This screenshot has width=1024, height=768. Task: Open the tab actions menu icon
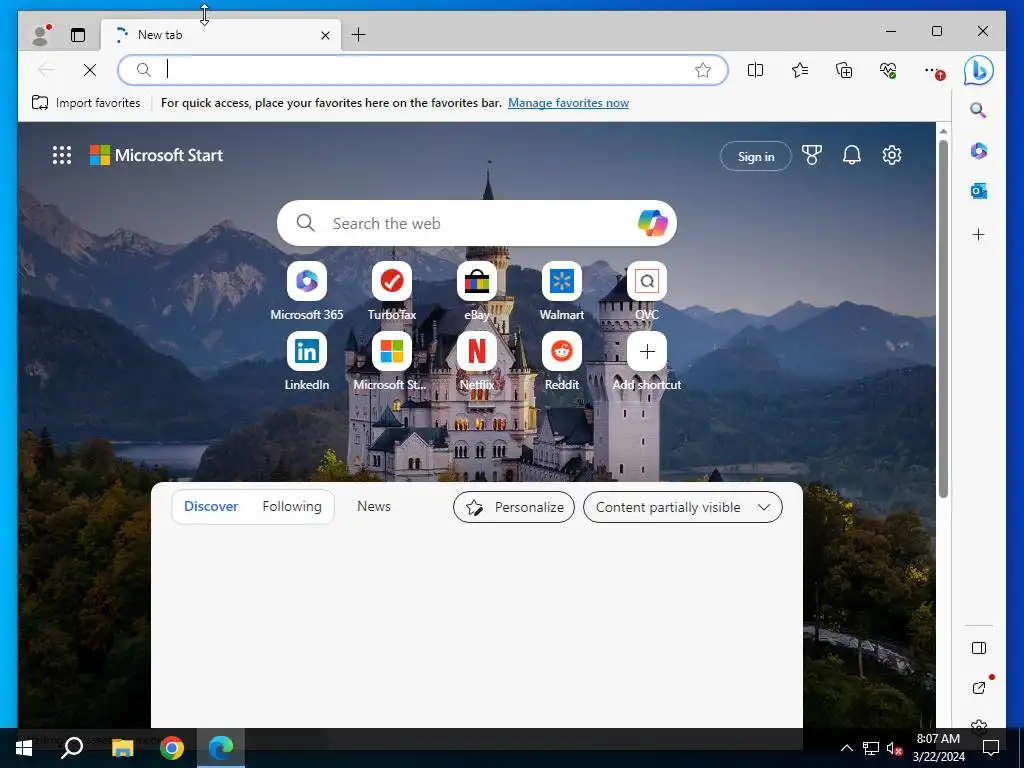point(78,35)
